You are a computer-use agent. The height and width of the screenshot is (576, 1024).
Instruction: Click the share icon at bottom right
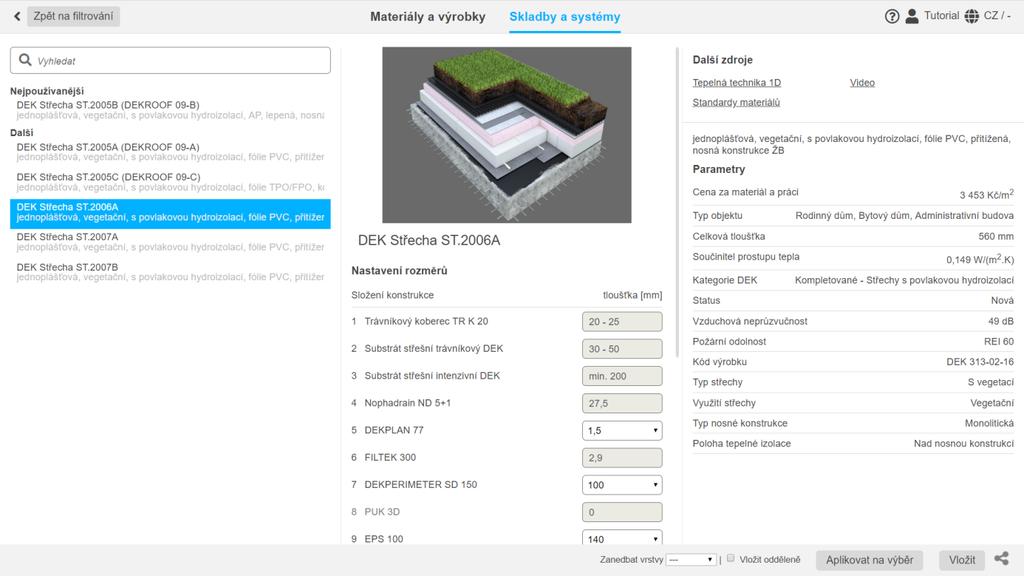coord(1001,558)
